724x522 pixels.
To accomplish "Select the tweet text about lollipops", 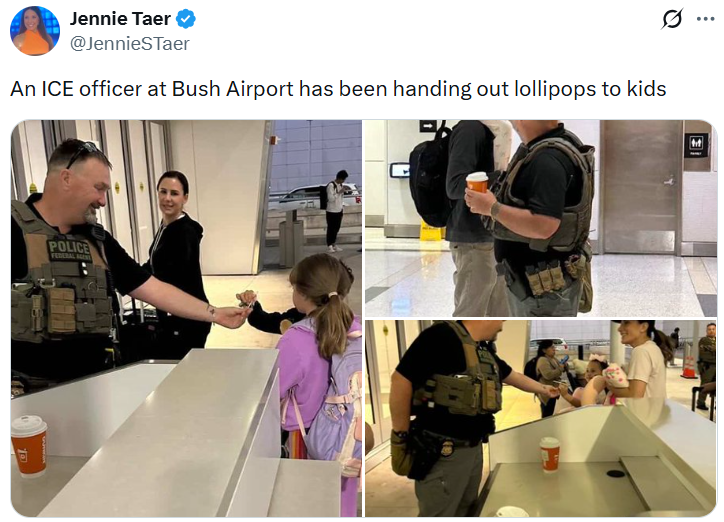I will [x=338, y=89].
